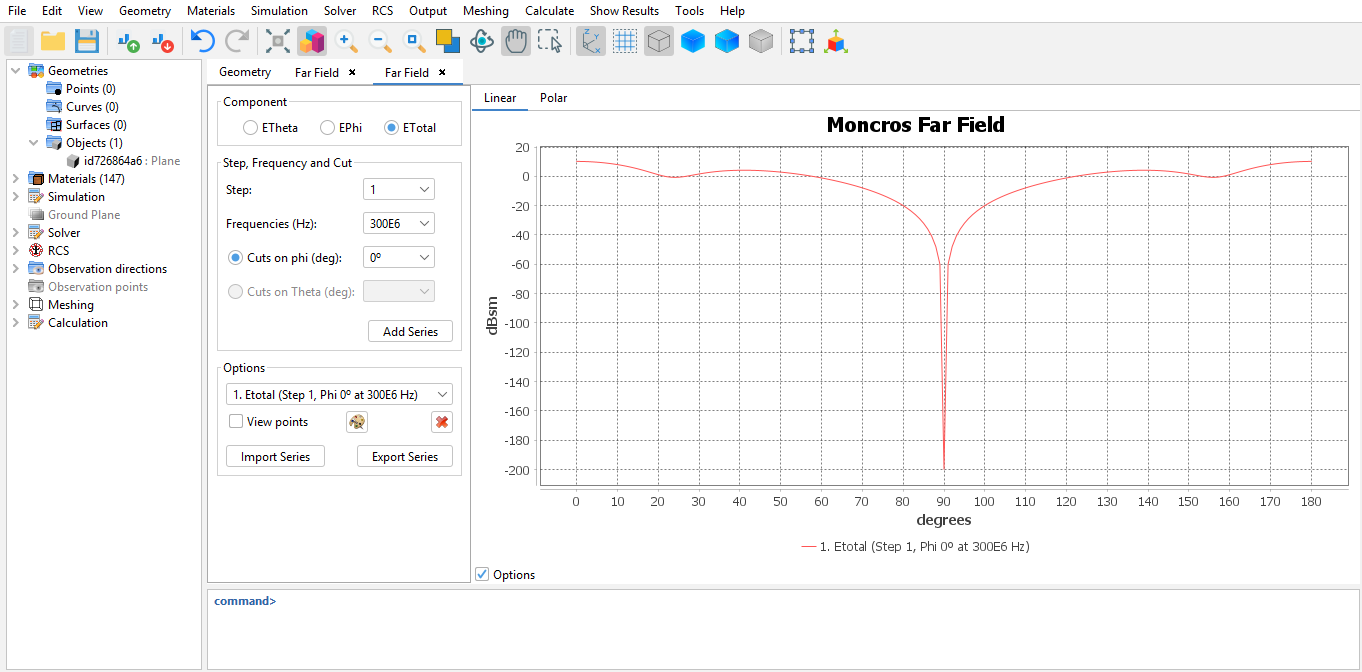1362x672 pixels.
Task: Toggle the XYZ axes icon
Action: (591, 41)
